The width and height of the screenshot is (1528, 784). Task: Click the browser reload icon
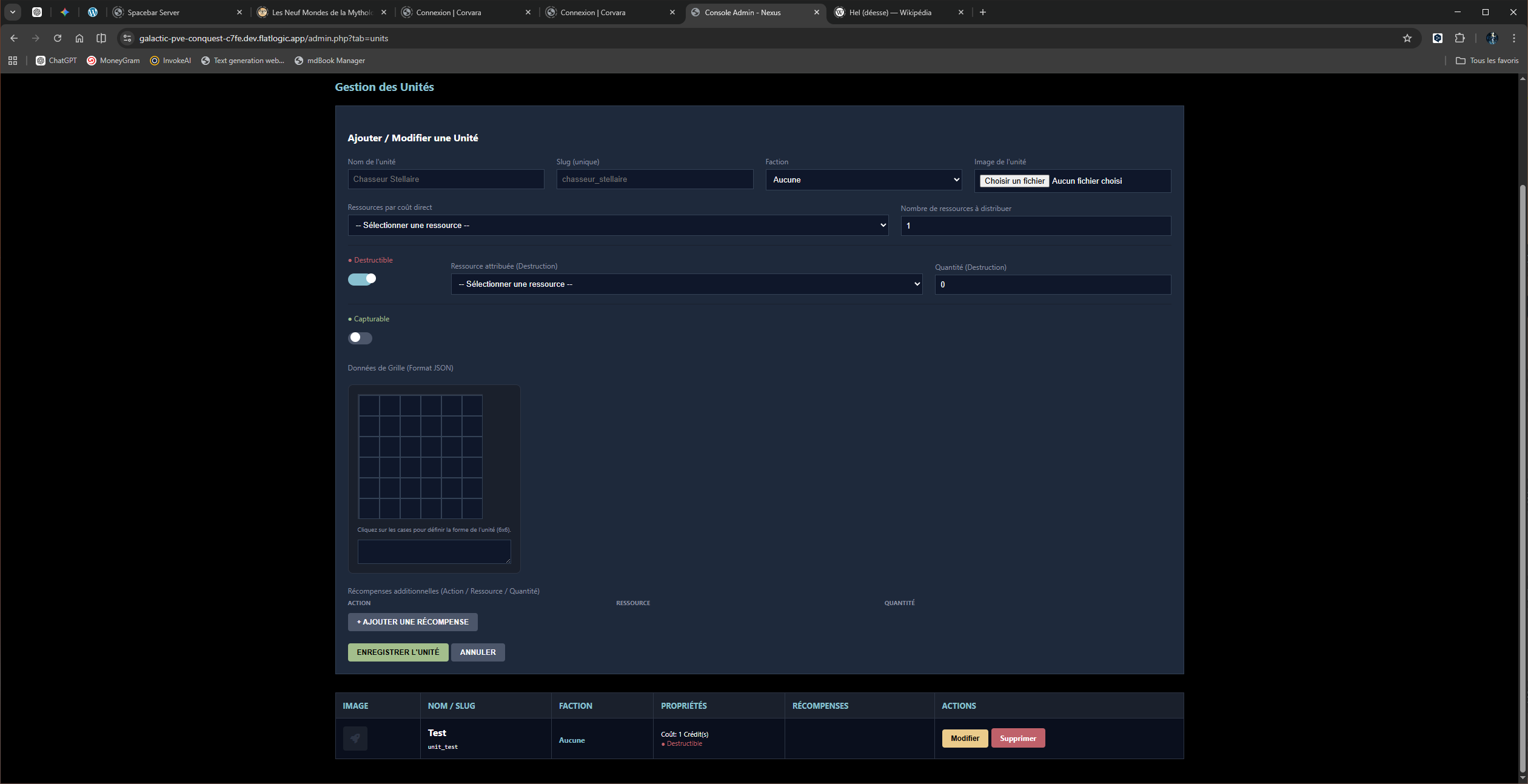[x=58, y=38]
